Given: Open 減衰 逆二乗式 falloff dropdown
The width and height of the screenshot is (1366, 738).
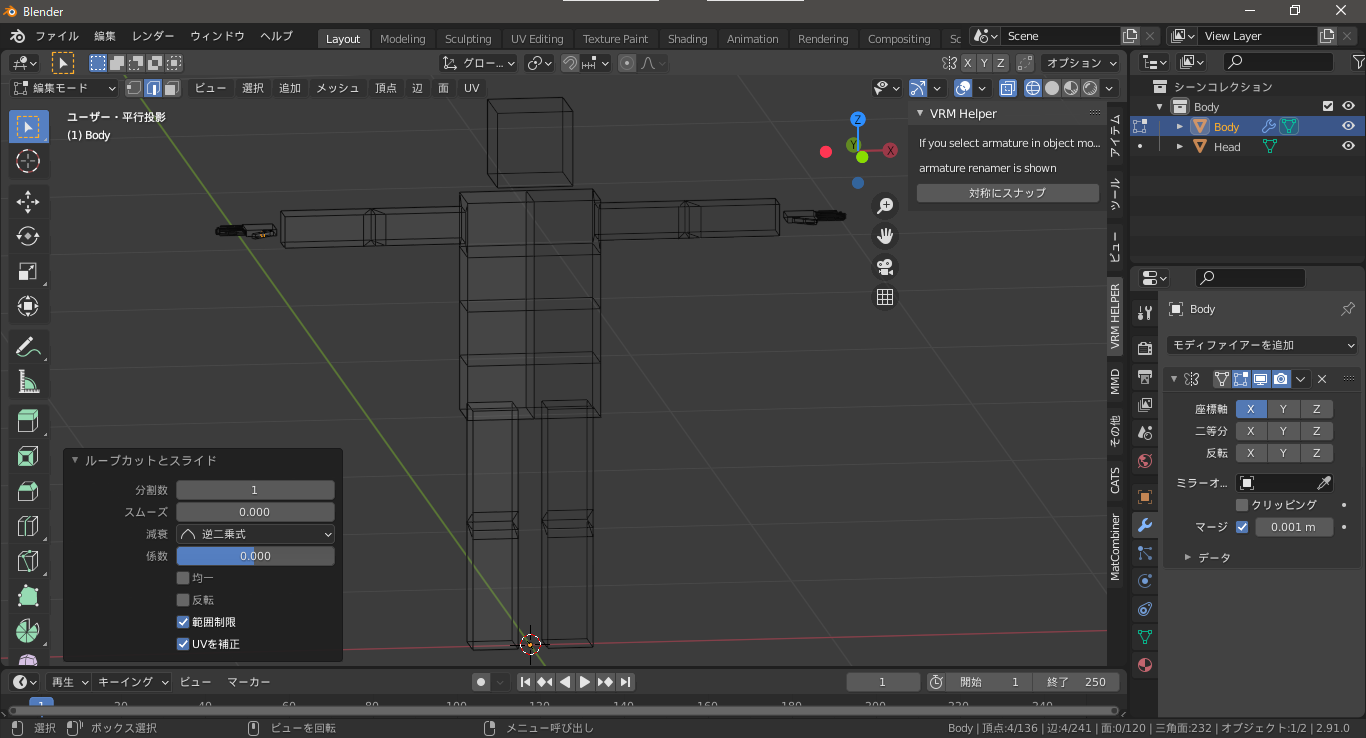Looking at the screenshot, I should 255,534.
